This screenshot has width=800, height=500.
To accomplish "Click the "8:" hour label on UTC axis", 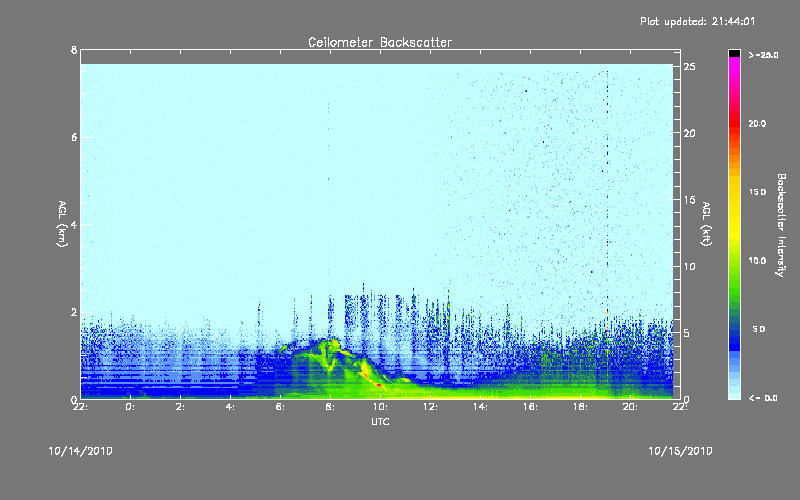I will coord(330,407).
